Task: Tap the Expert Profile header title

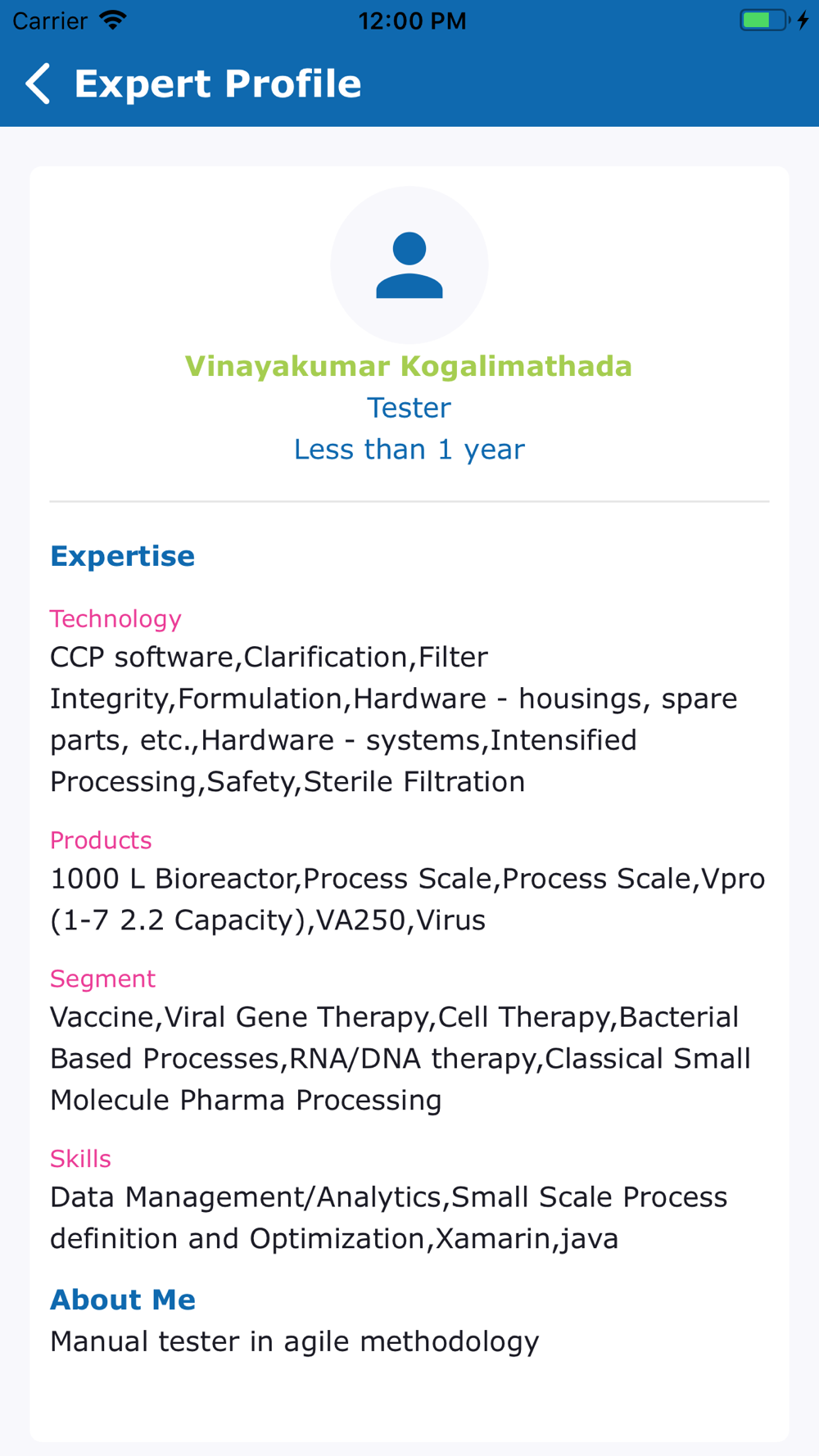Action: [218, 84]
